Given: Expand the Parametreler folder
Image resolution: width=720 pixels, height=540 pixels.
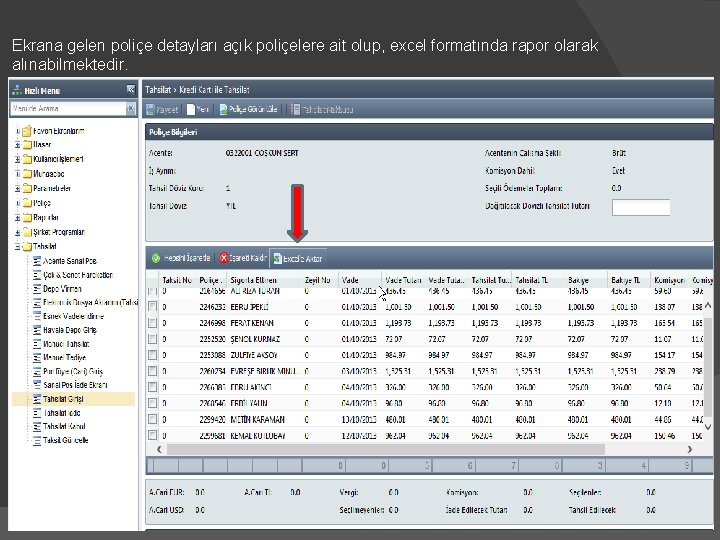Looking at the screenshot, I should 17,189.
